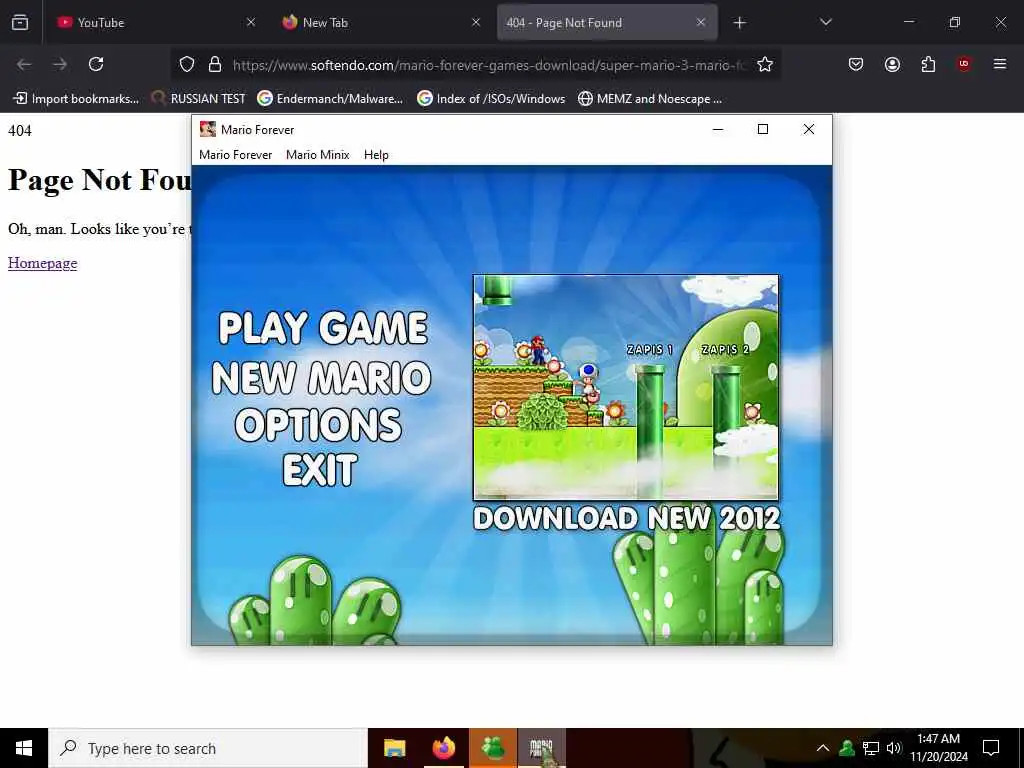Open the green figures taskbar app
This screenshot has width=1024, height=768.
tap(493, 748)
